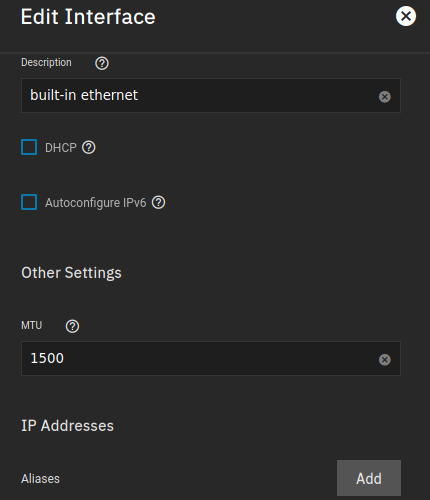Click the DHCP label text

coord(61,148)
